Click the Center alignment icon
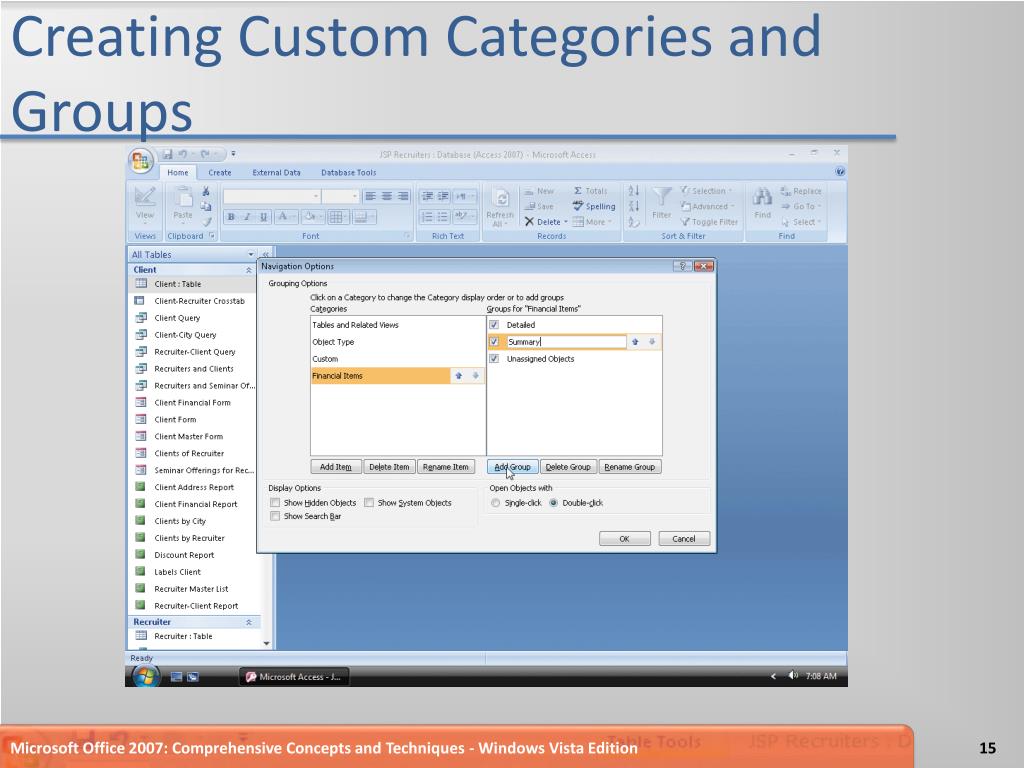This screenshot has width=1024, height=768. coord(387,196)
